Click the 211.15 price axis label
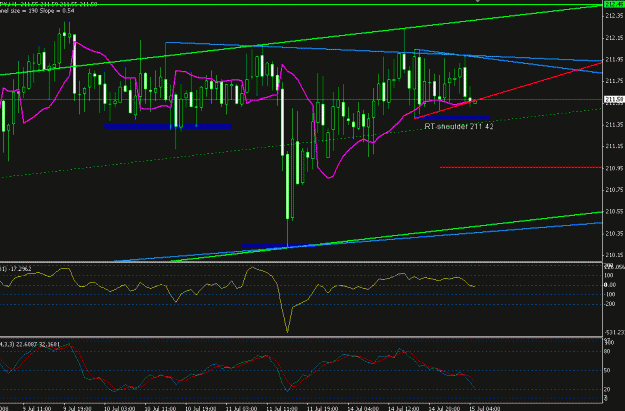This screenshot has height=411, width=625. coord(614,146)
